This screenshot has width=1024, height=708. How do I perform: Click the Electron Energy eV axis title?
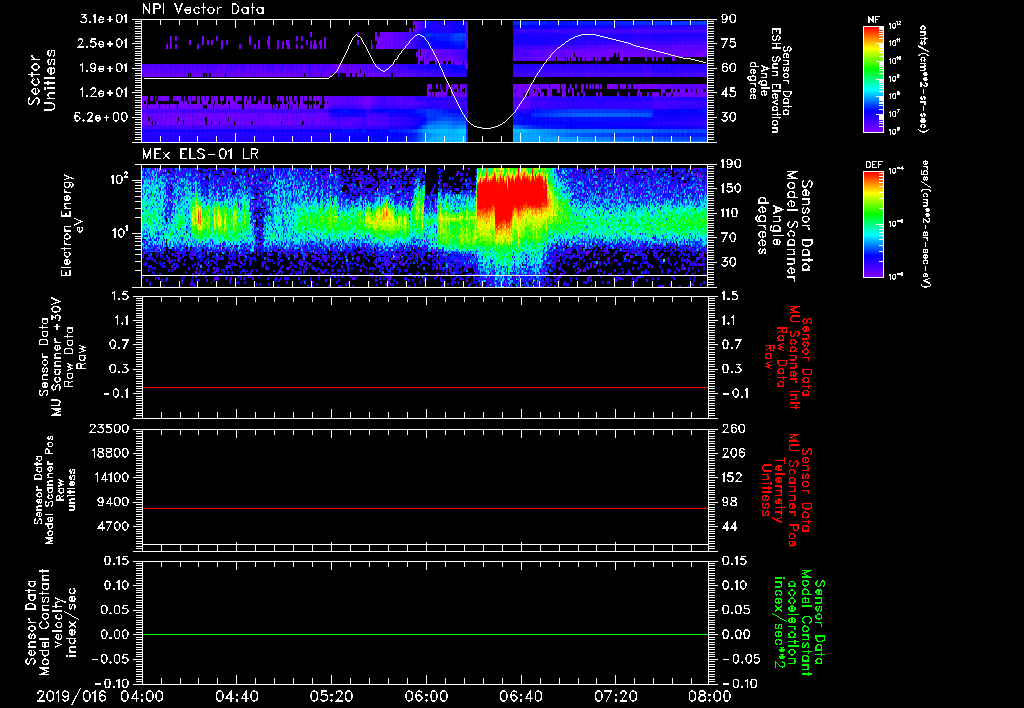pos(73,225)
